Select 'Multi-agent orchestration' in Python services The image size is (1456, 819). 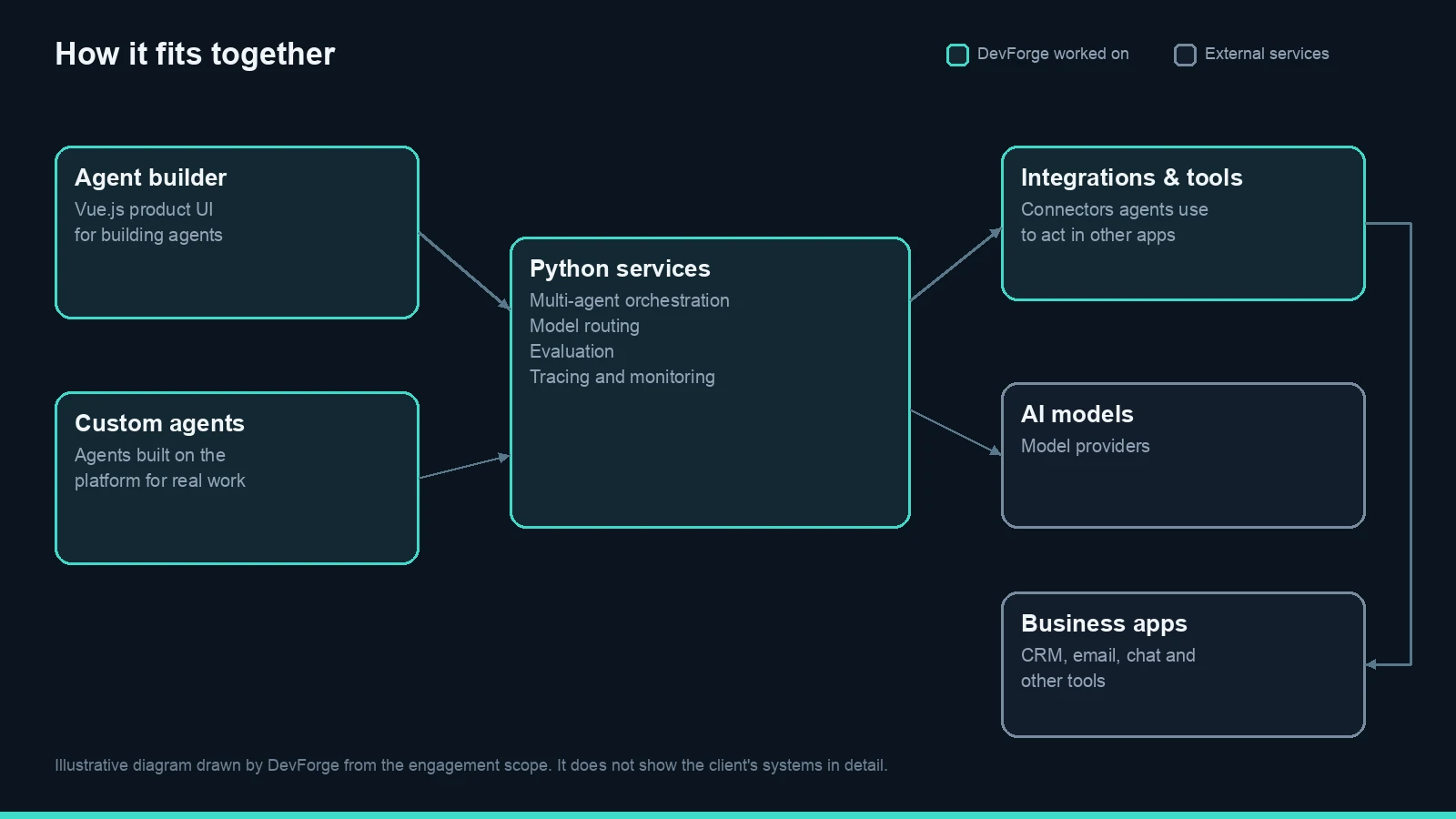click(x=630, y=300)
